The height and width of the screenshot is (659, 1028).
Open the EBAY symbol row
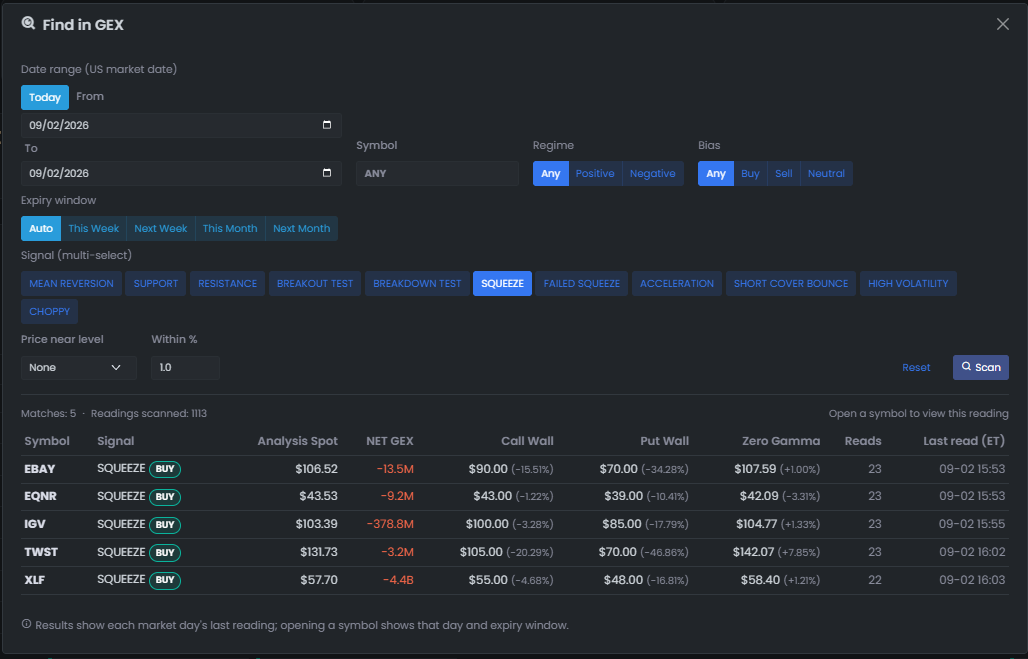pos(515,469)
